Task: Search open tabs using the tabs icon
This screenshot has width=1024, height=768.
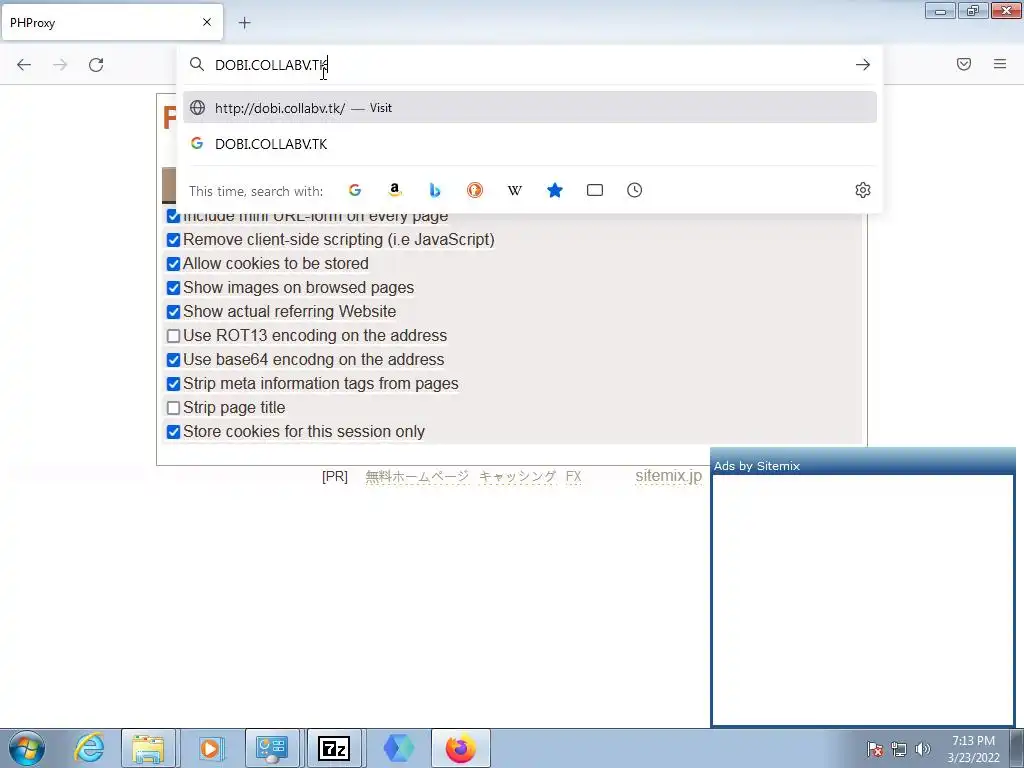Action: point(595,190)
